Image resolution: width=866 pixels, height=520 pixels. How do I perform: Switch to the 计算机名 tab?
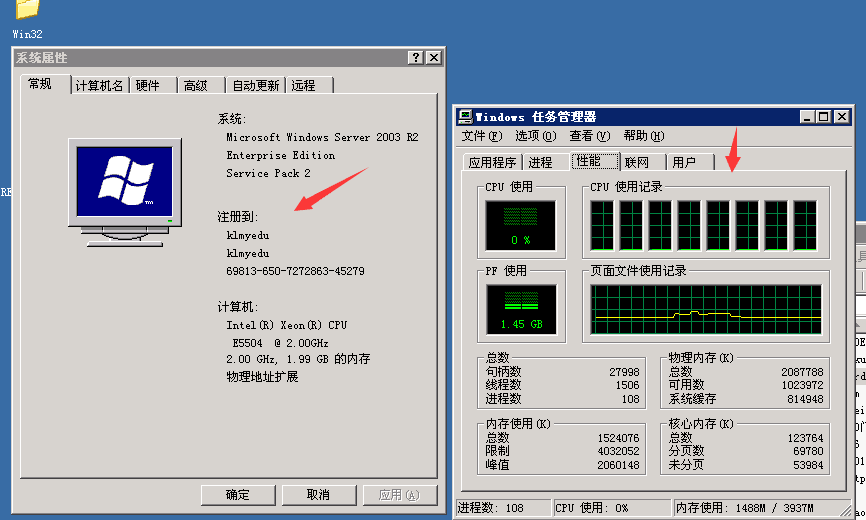click(100, 86)
